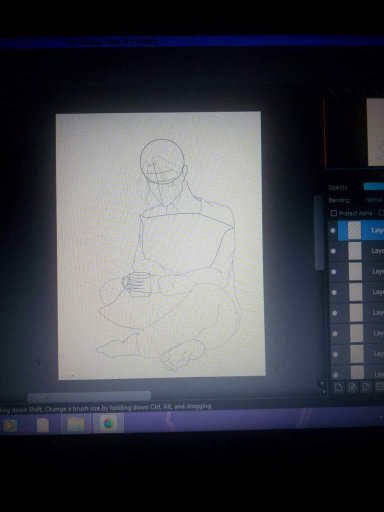
Task: Click the navigator preview thumbnail
Action: pos(375,132)
